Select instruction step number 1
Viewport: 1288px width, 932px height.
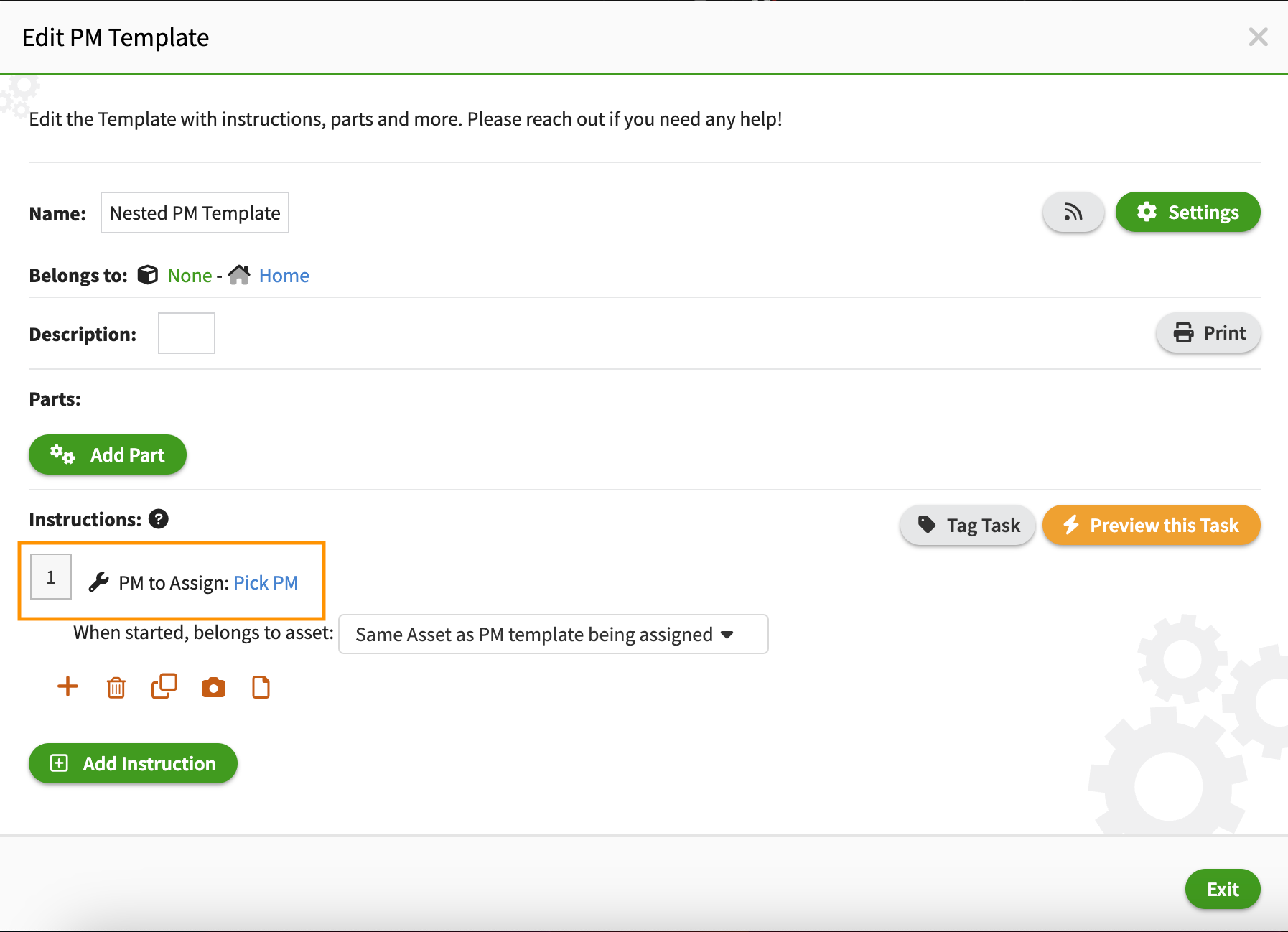(x=51, y=577)
